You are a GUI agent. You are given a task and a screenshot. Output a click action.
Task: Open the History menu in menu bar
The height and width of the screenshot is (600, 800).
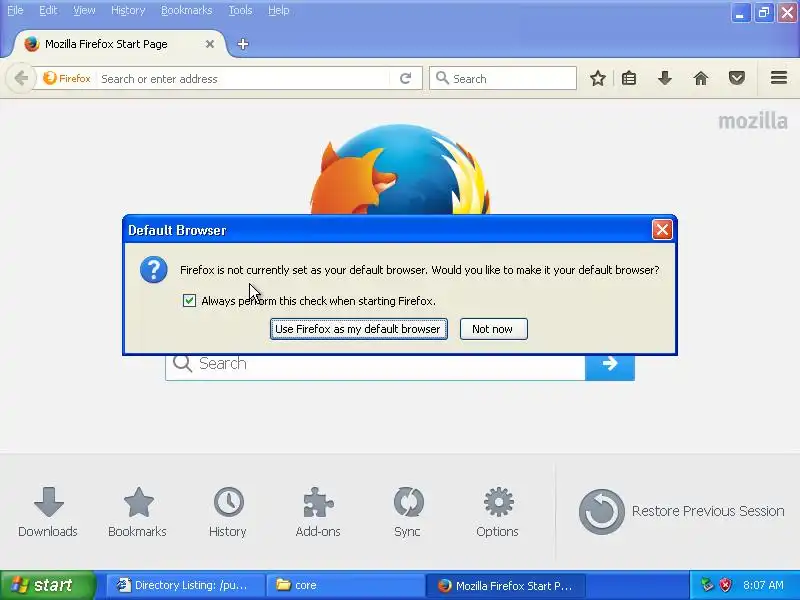128,10
